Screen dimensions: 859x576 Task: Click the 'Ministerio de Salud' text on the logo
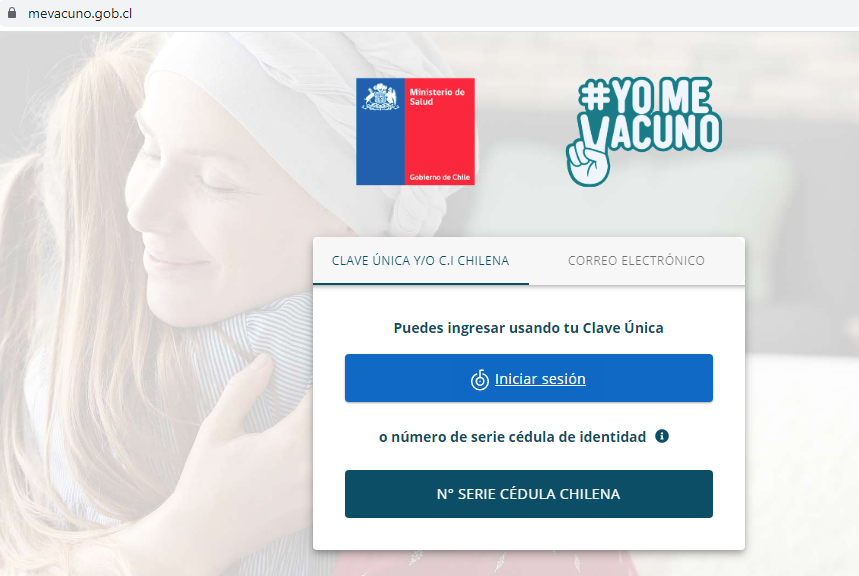pos(437,97)
